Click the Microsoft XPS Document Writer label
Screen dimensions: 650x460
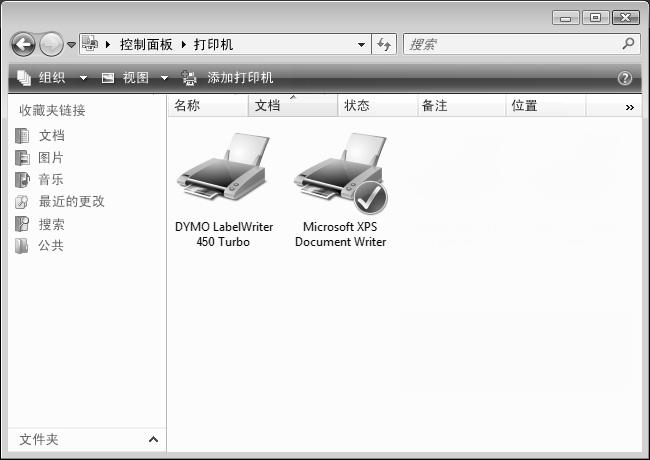pos(340,234)
